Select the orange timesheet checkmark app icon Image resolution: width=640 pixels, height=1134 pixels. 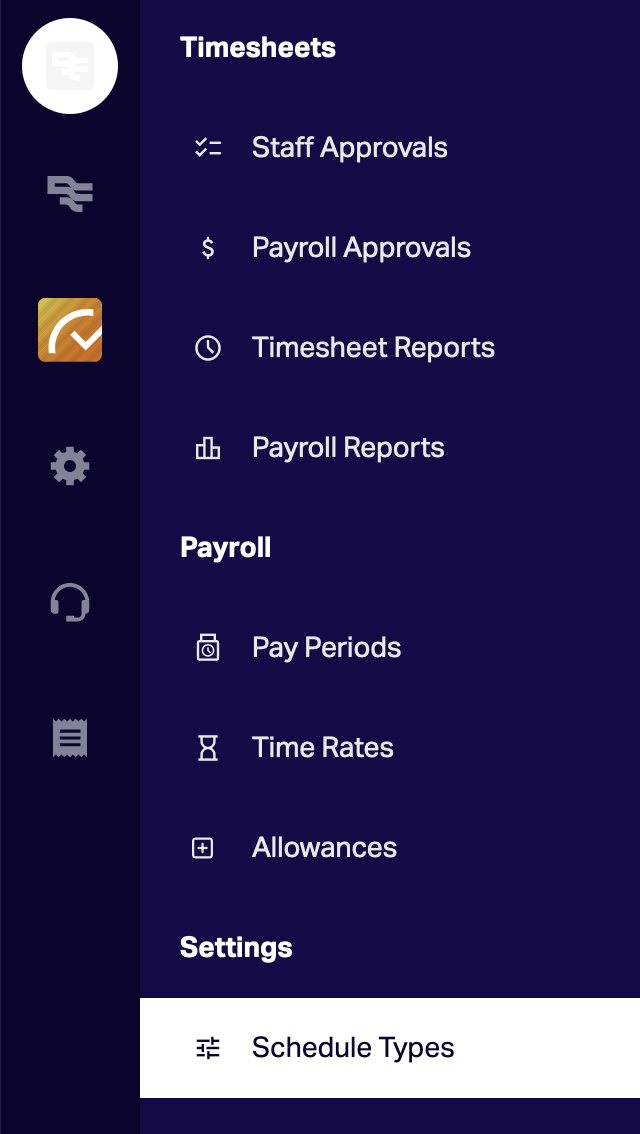tap(70, 330)
